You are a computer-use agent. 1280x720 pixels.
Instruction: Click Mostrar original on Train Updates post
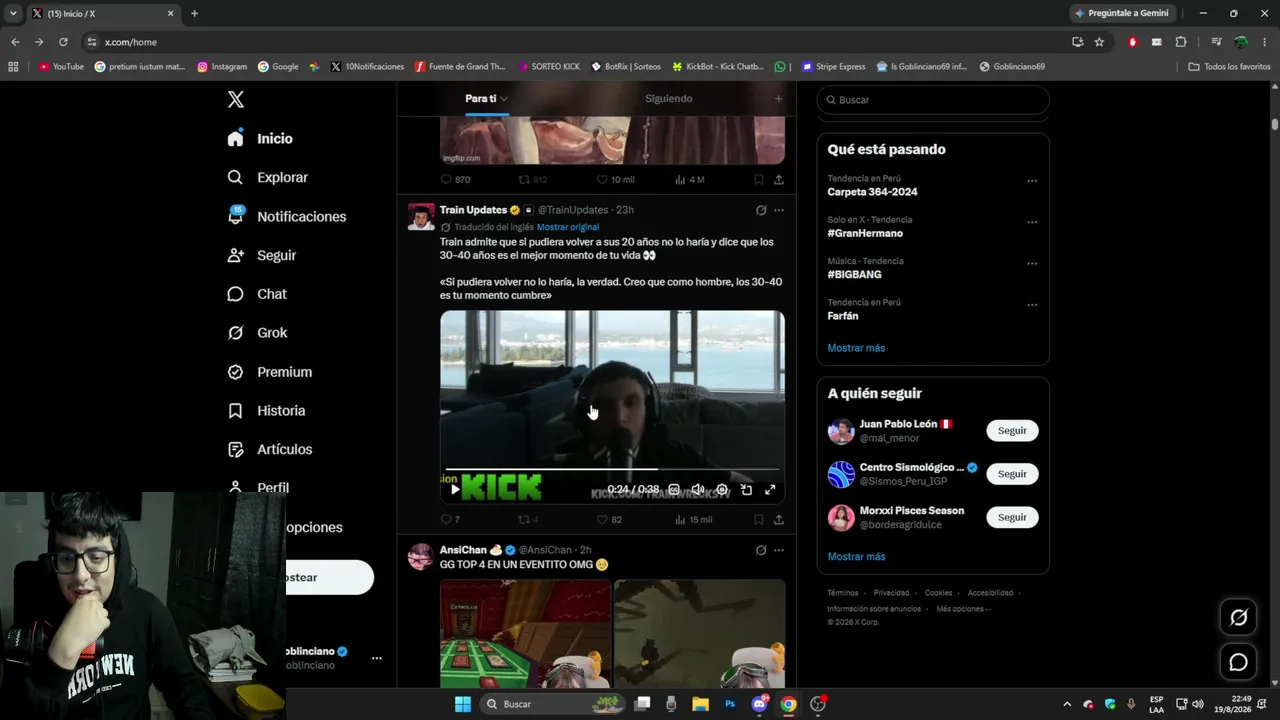(x=568, y=227)
